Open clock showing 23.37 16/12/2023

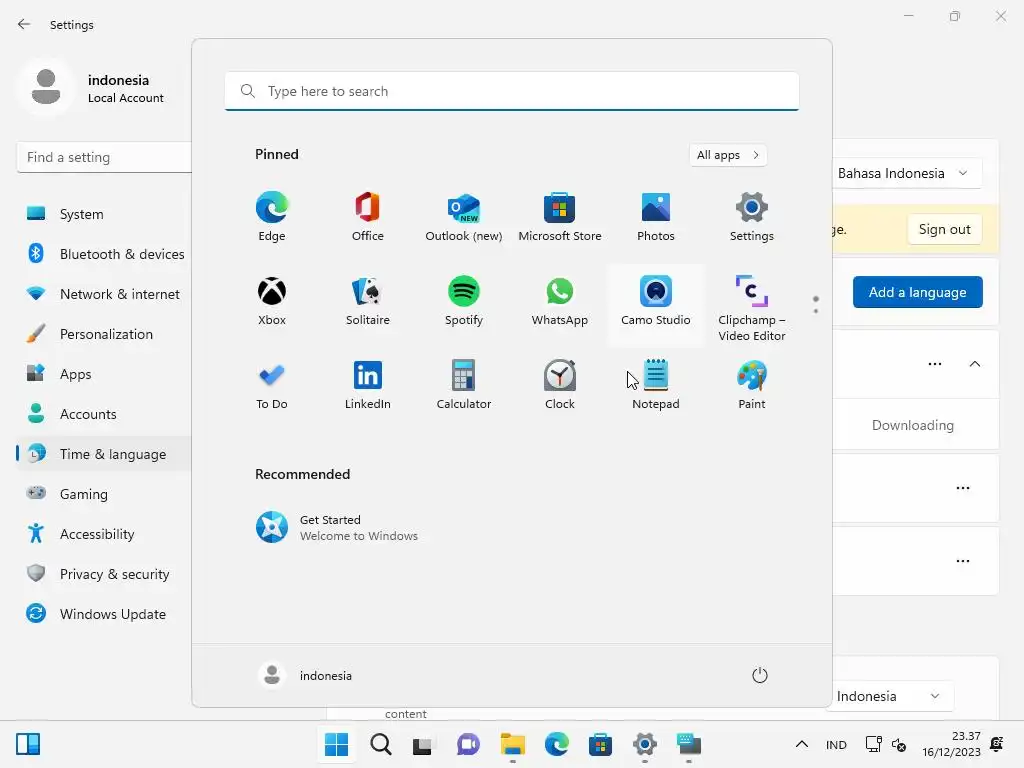(x=951, y=744)
